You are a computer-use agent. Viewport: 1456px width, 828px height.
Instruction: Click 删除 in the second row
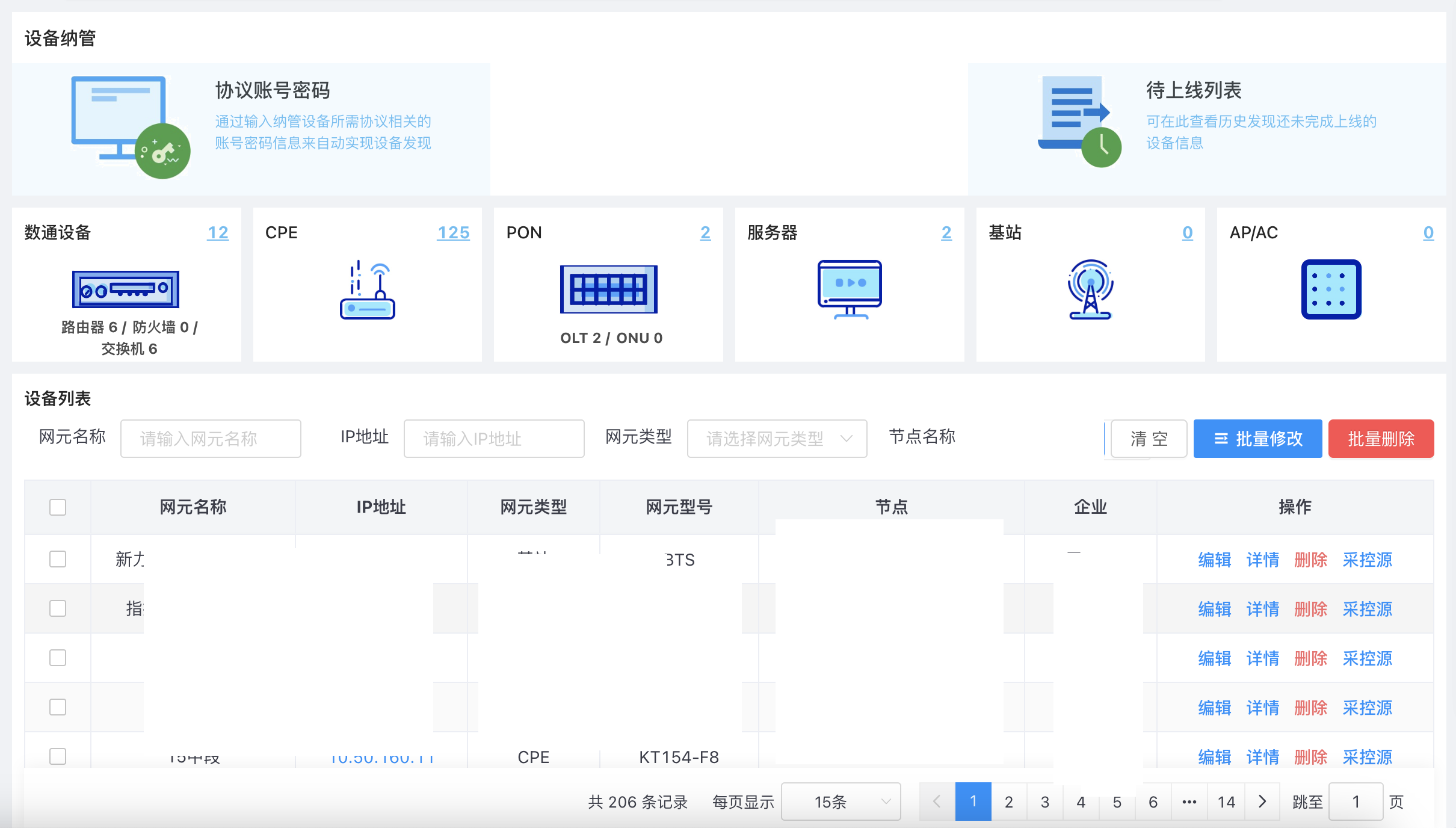coord(1310,609)
